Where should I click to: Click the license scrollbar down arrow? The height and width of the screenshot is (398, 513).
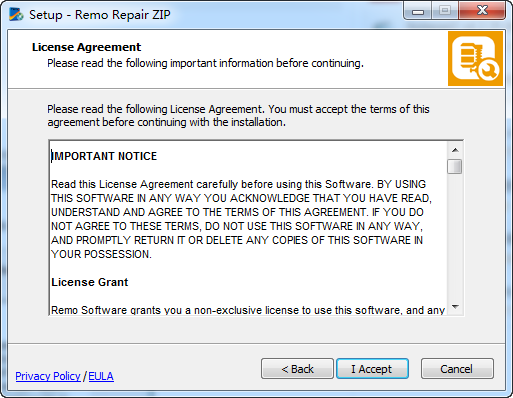coord(455,306)
